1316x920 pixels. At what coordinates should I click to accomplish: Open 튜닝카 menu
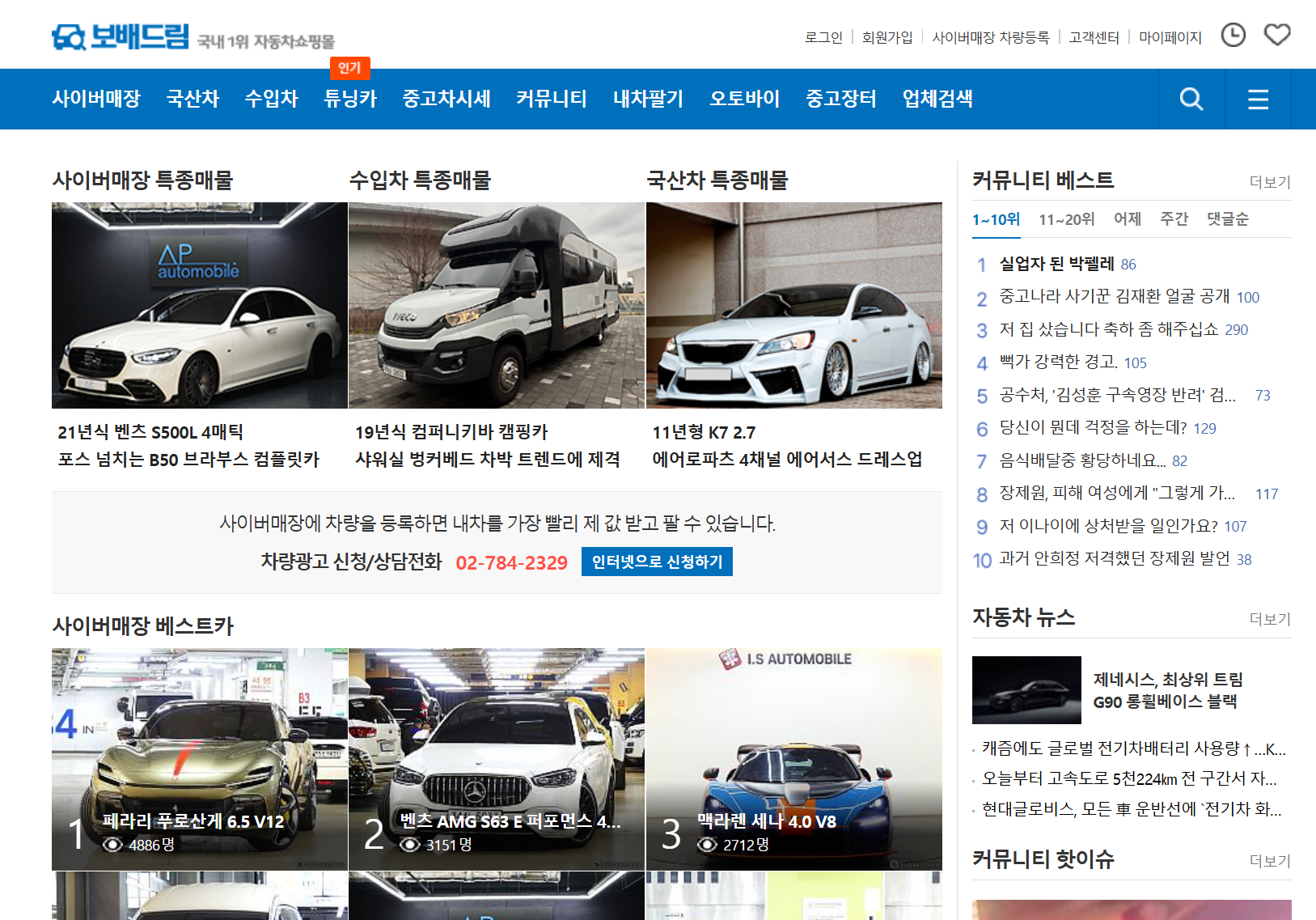tap(350, 99)
